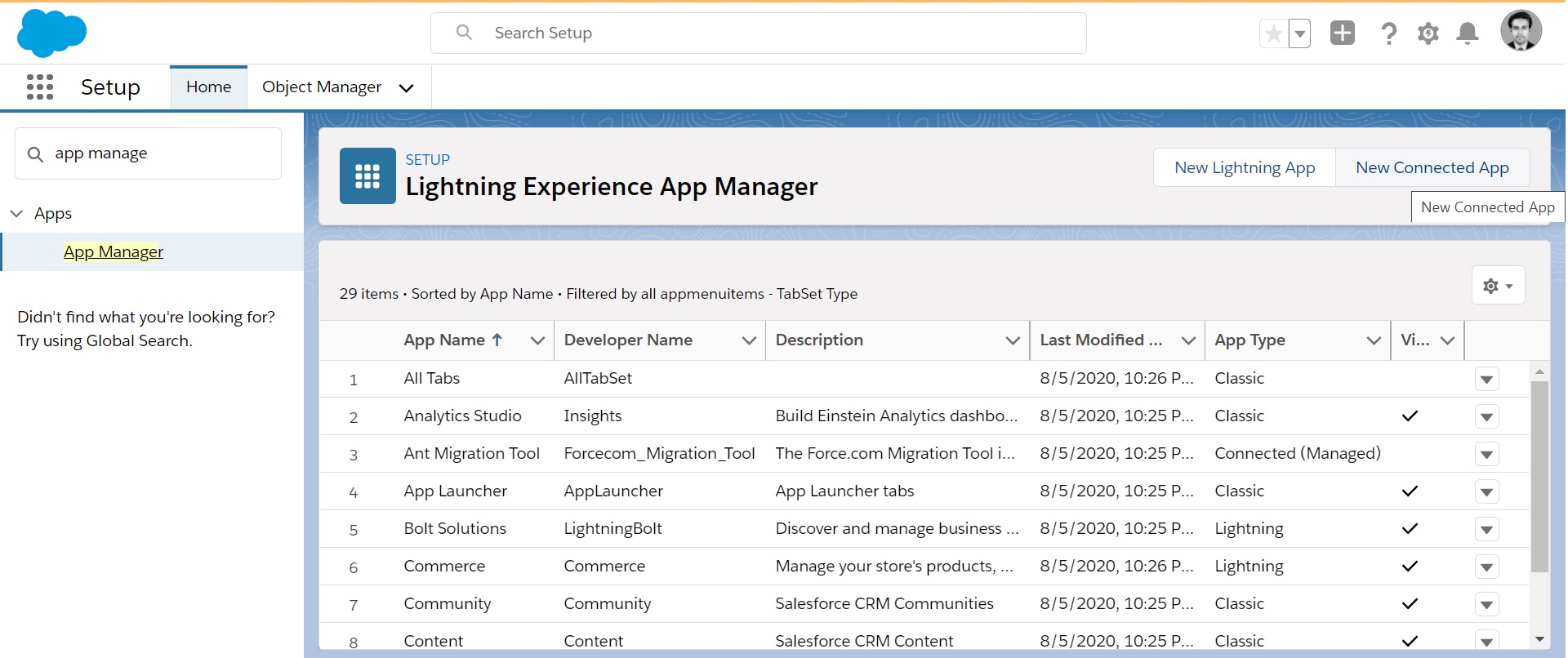1568x658 pixels.
Task: Click the New Connected App button
Action: 1432,167
